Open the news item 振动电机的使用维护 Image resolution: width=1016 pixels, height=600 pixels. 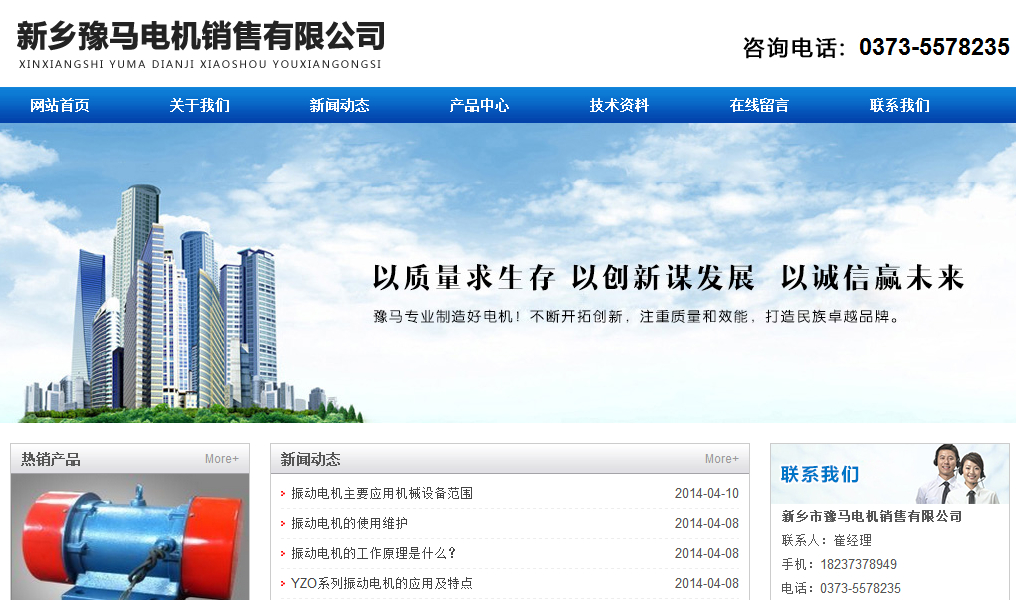tap(349, 523)
